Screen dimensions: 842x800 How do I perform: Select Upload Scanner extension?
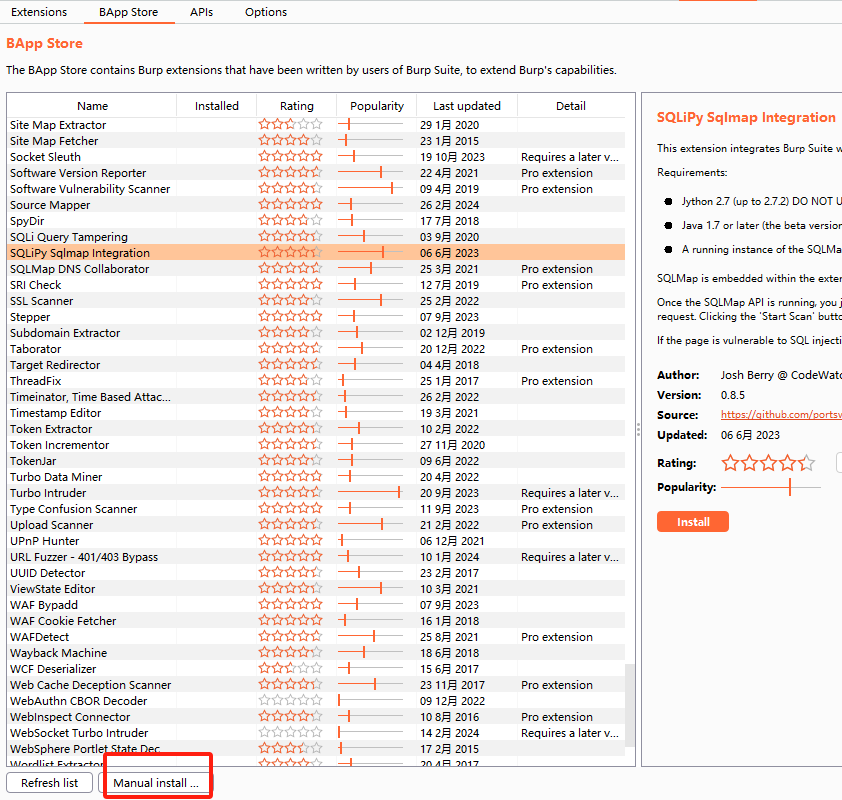[x=316, y=525]
